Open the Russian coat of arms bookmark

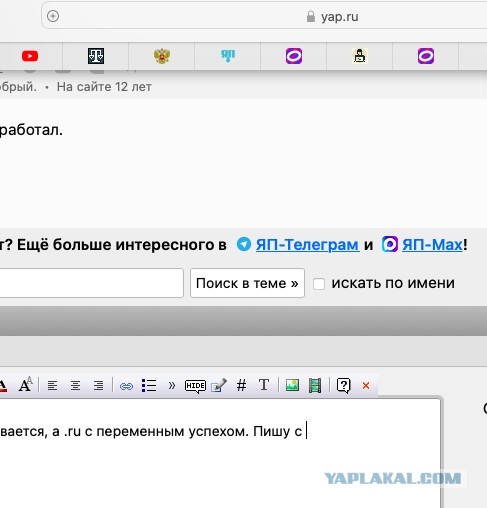pyautogui.click(x=162, y=56)
